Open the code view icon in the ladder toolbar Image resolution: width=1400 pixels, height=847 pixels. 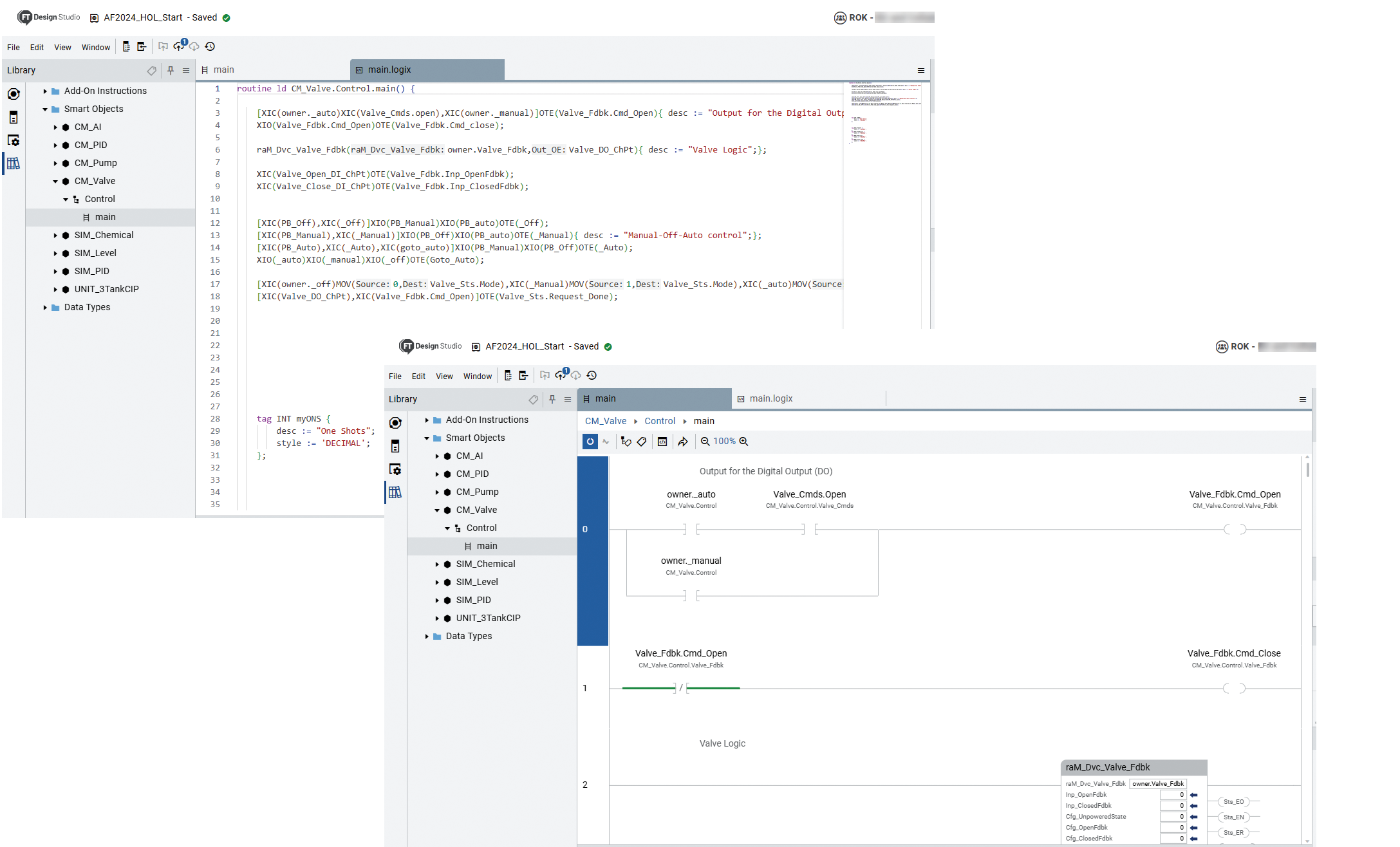point(662,442)
